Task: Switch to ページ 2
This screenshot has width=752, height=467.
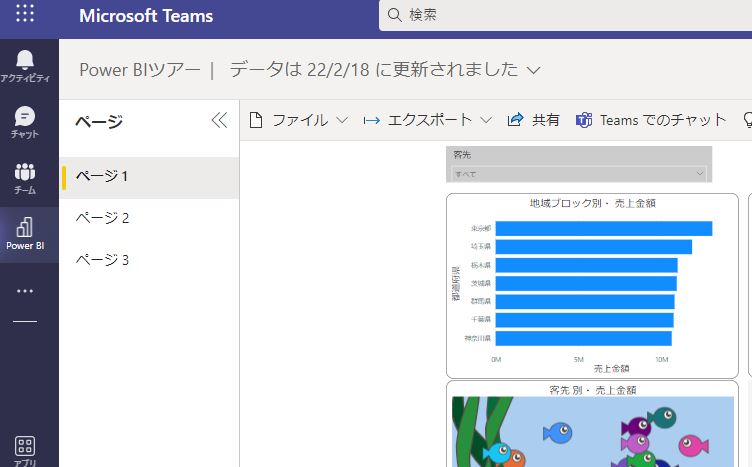Action: click(x=103, y=218)
